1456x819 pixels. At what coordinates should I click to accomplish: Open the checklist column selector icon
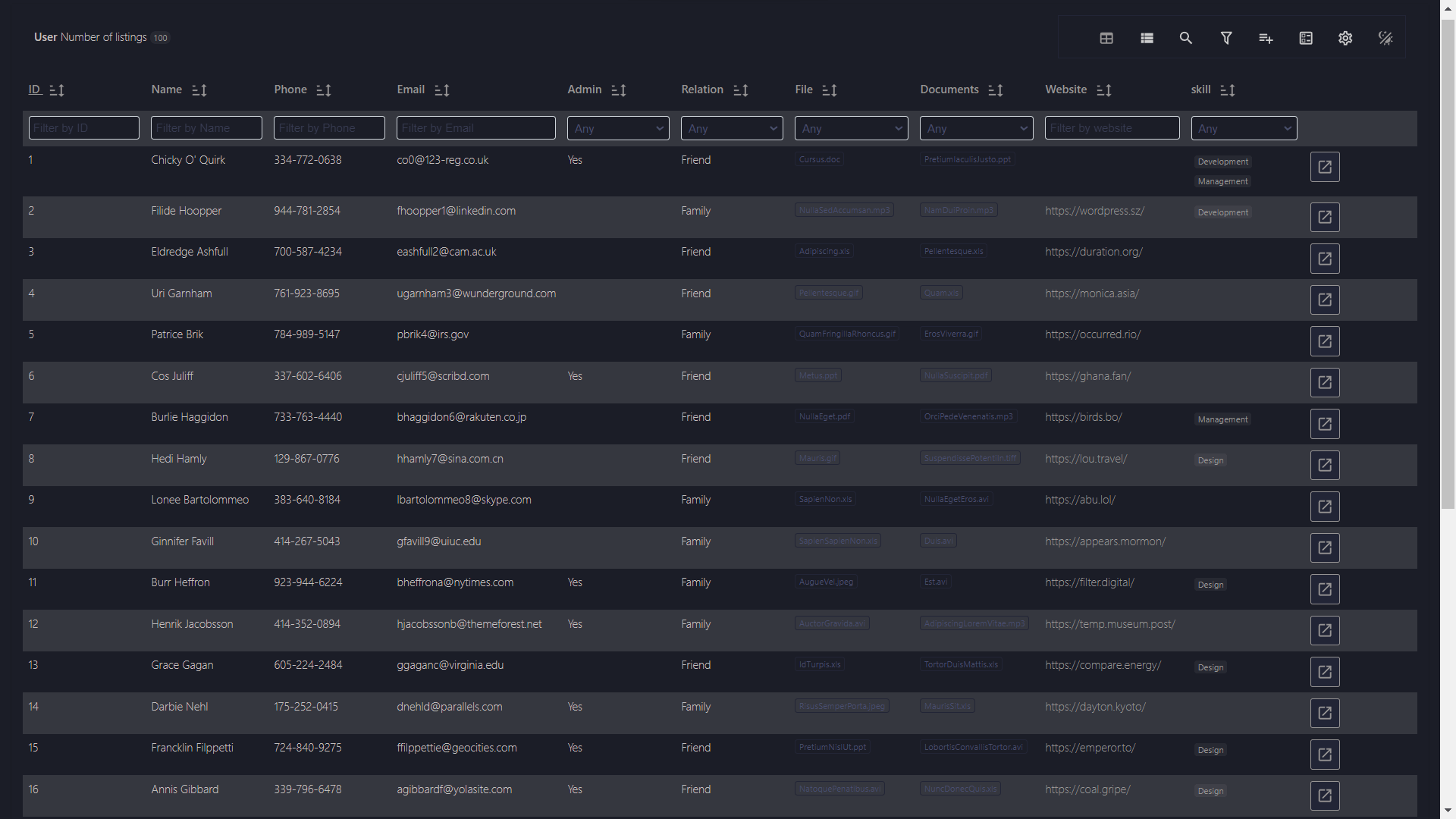[x=1306, y=38]
